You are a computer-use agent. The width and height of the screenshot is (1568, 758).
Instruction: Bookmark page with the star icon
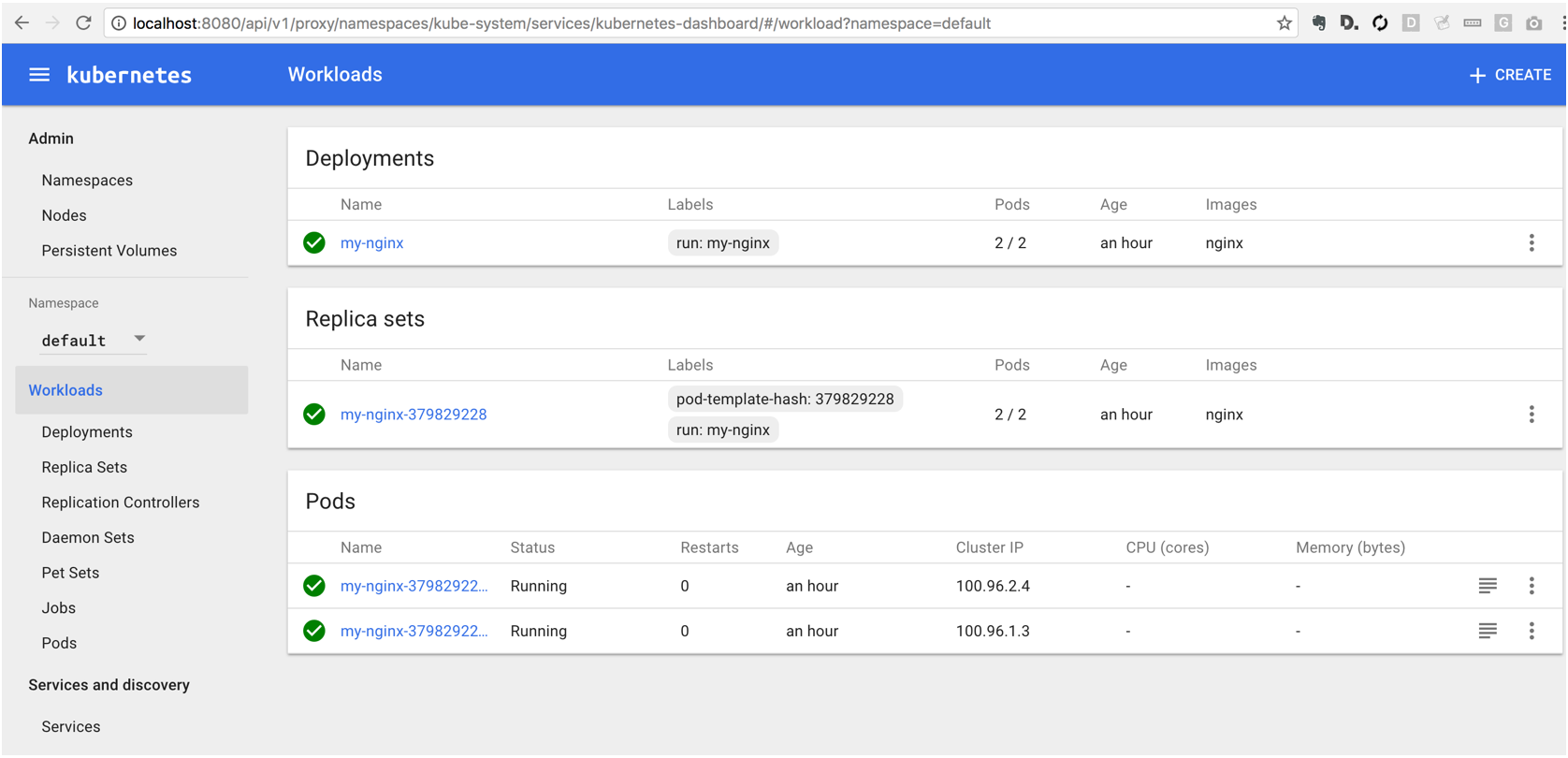[x=1284, y=23]
